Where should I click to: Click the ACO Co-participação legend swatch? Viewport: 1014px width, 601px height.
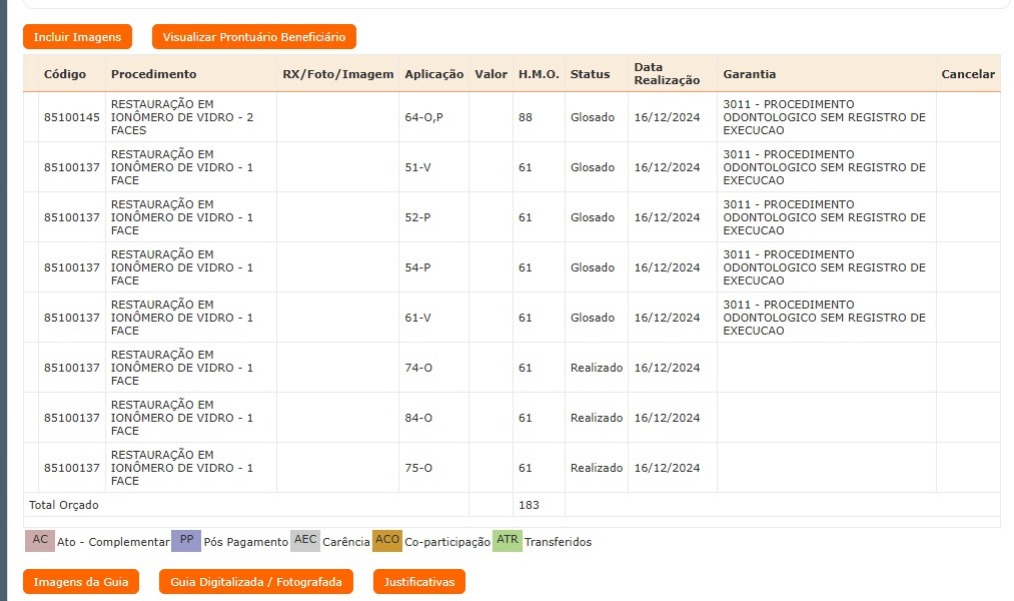click(x=387, y=540)
